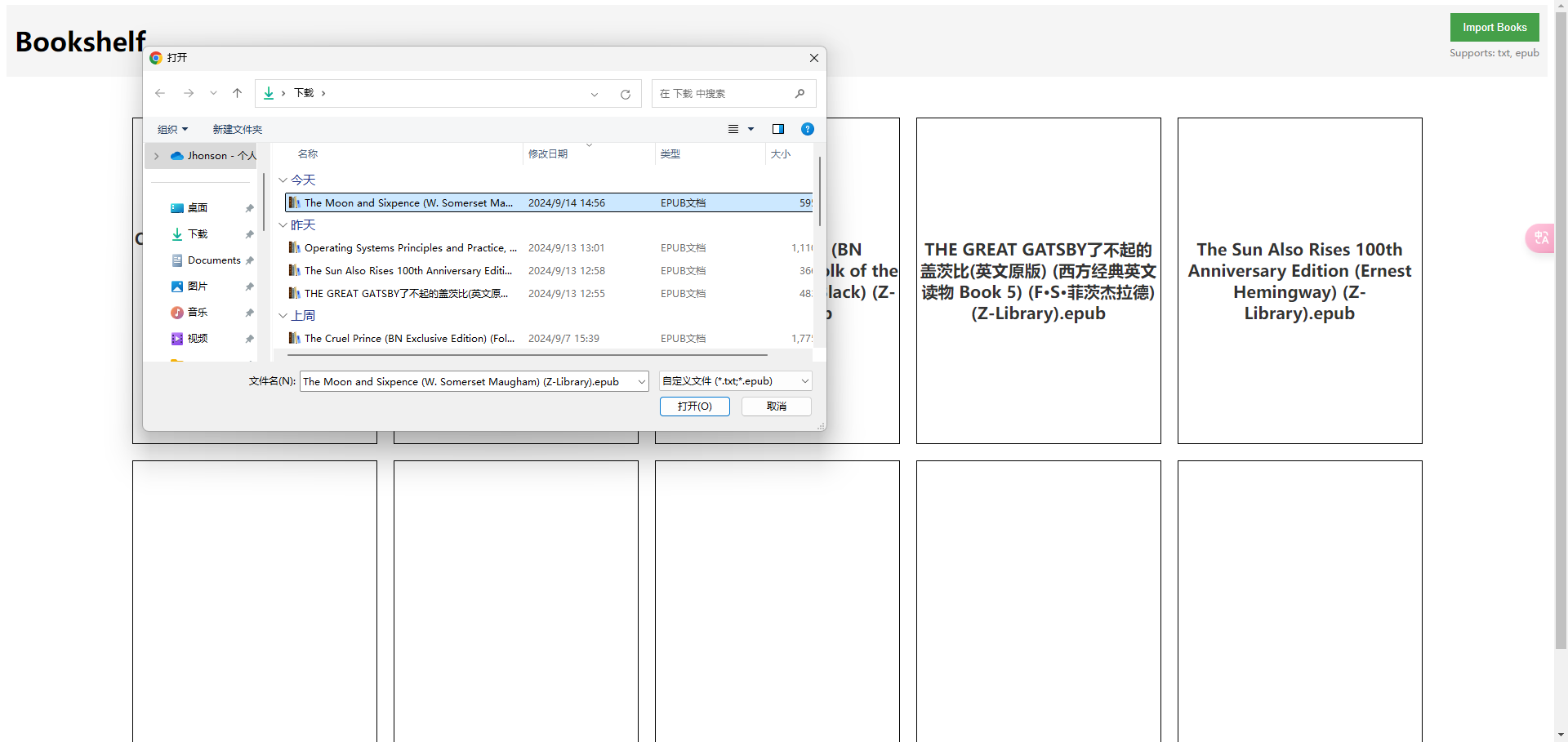
Task: Click the view layout list icon
Action: [x=733, y=129]
